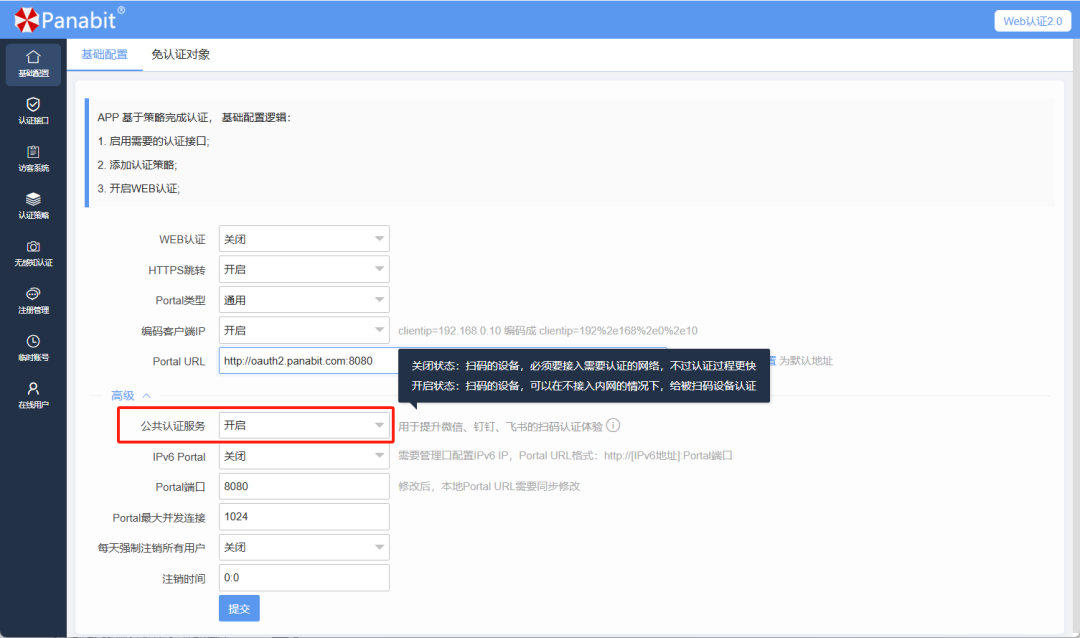
Task: Click the Web认证2.0 button
Action: pos(1032,21)
